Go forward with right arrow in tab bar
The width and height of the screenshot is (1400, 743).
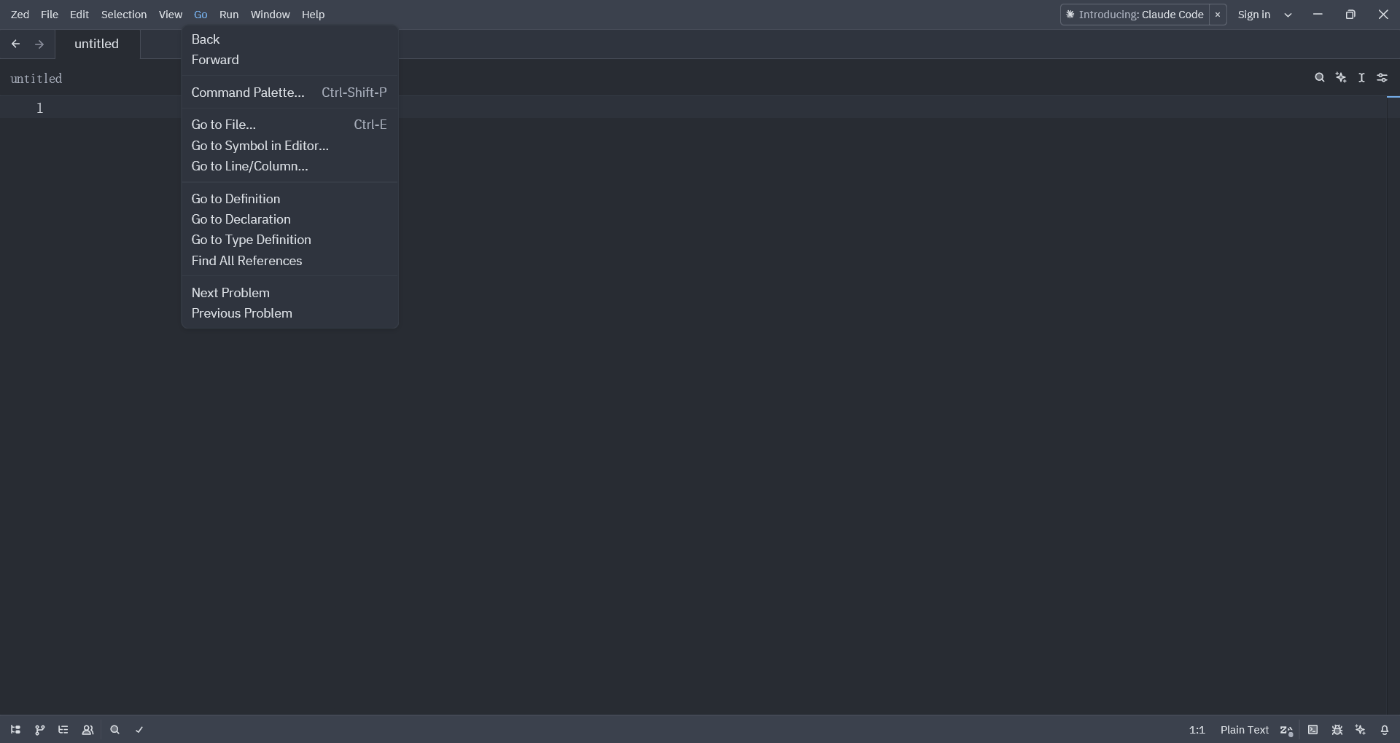[39, 44]
